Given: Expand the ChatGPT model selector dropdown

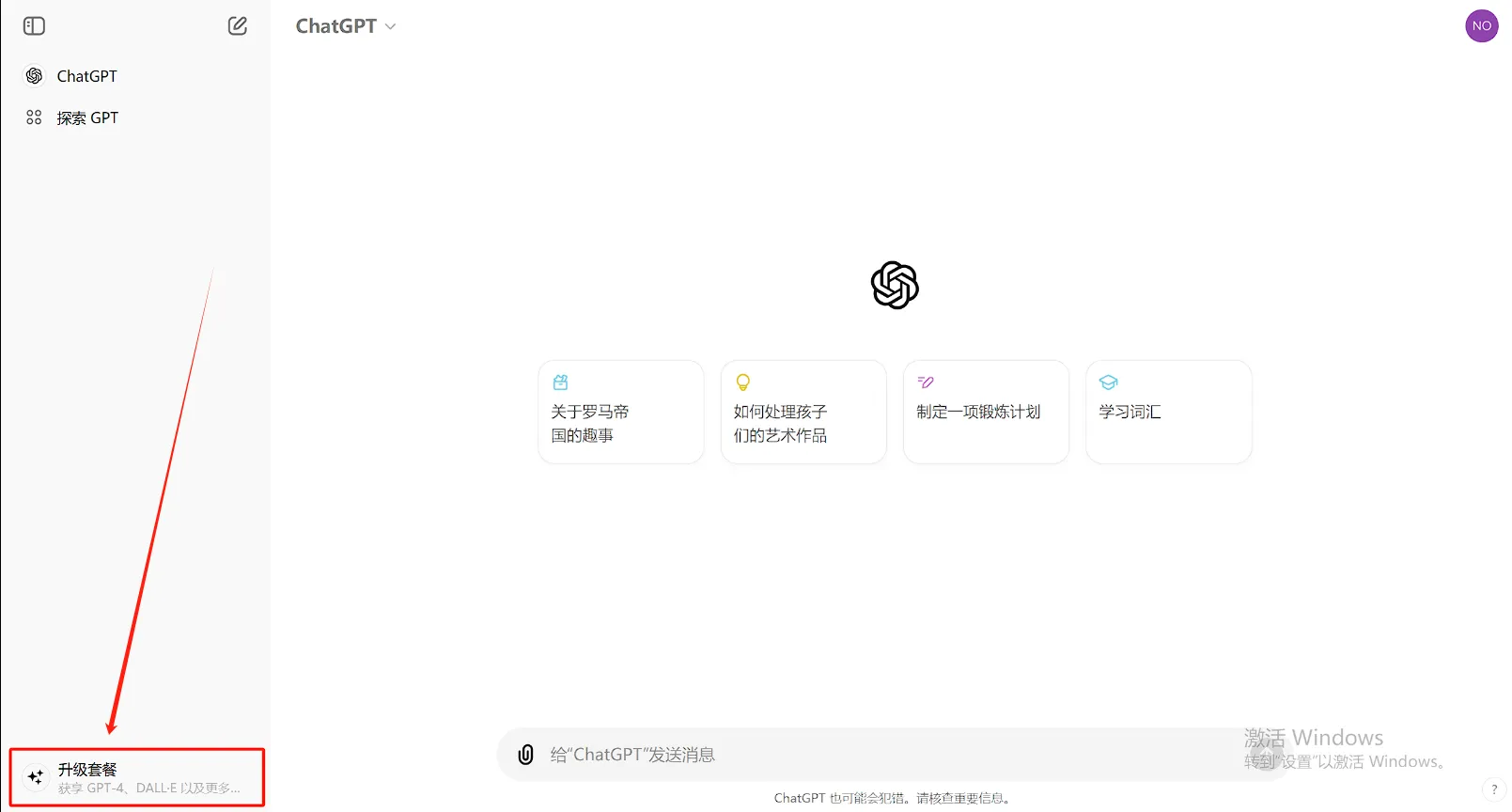Looking at the screenshot, I should pos(345,26).
